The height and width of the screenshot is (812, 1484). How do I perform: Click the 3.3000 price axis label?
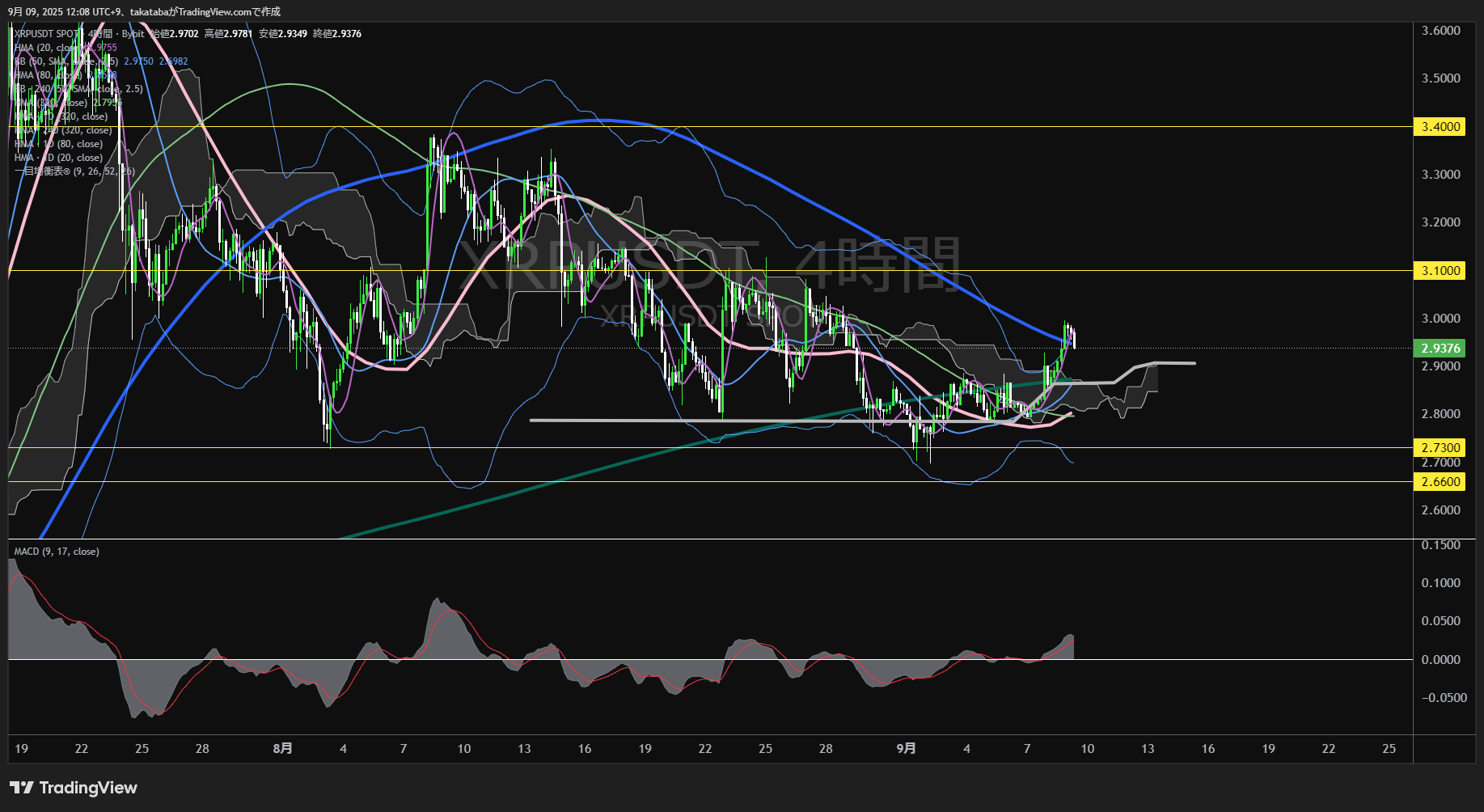[x=1441, y=175]
